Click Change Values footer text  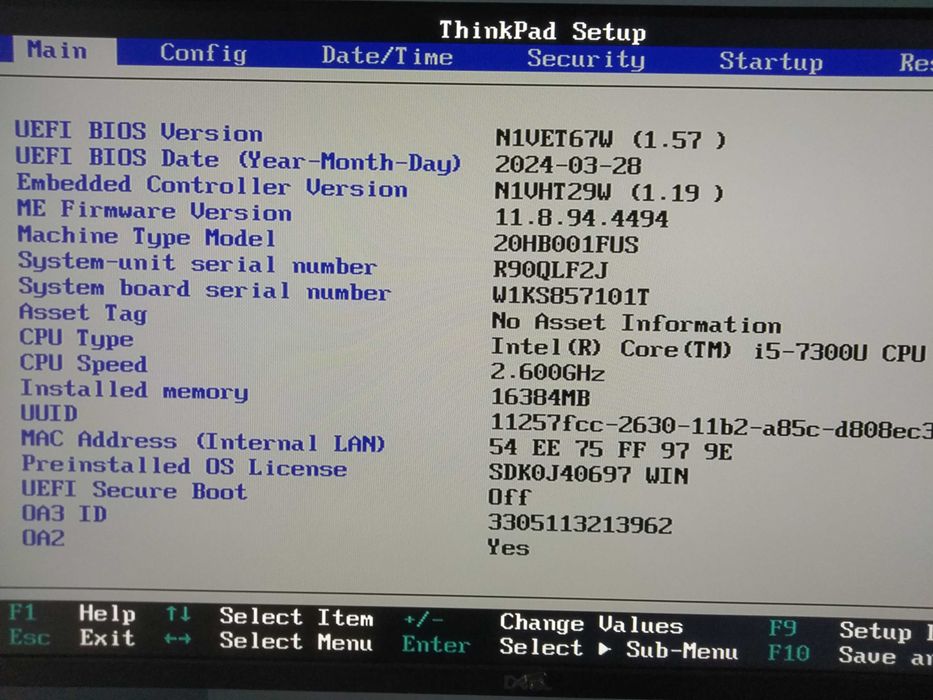point(591,624)
